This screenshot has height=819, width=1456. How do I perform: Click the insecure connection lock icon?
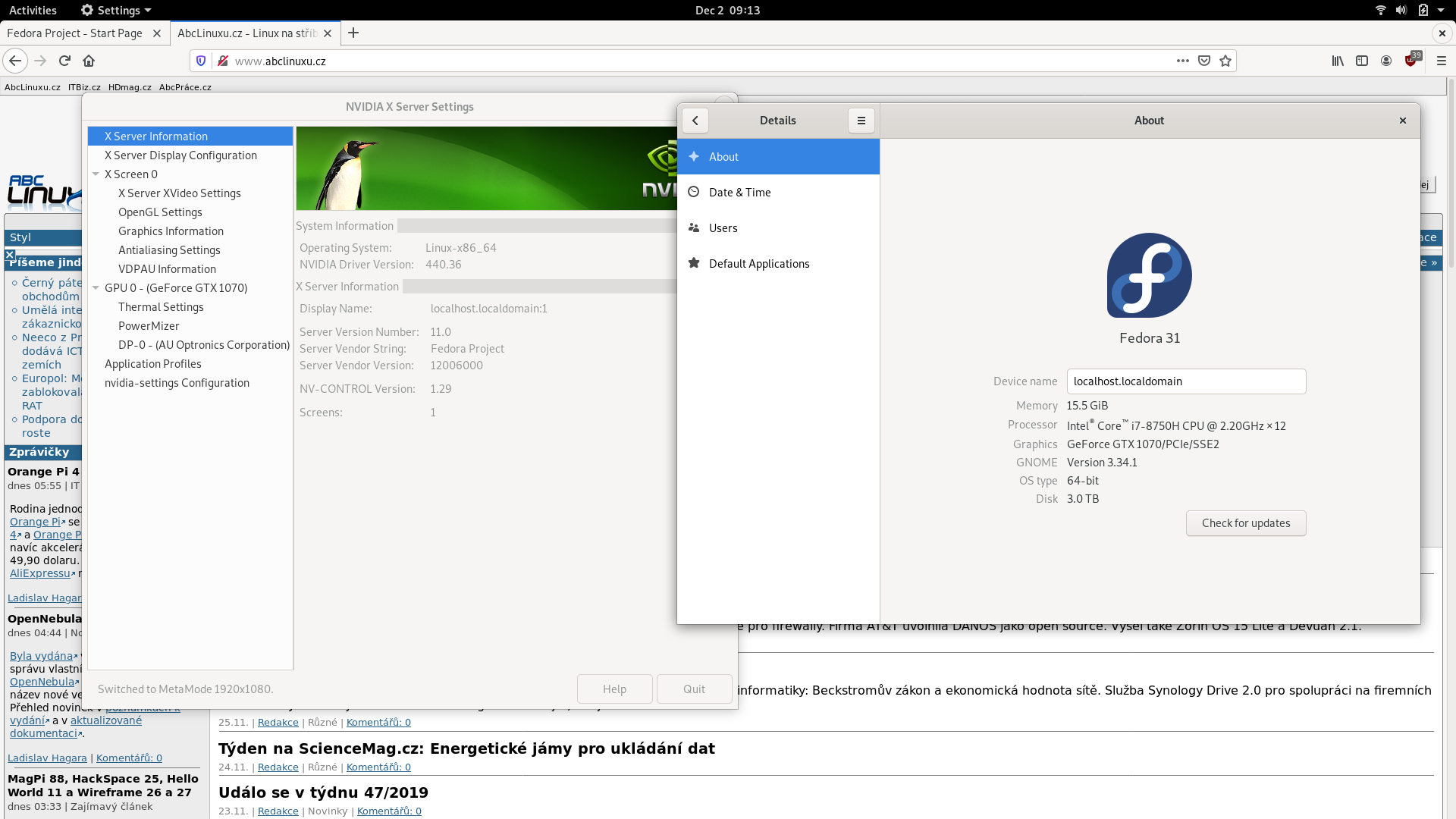click(223, 61)
